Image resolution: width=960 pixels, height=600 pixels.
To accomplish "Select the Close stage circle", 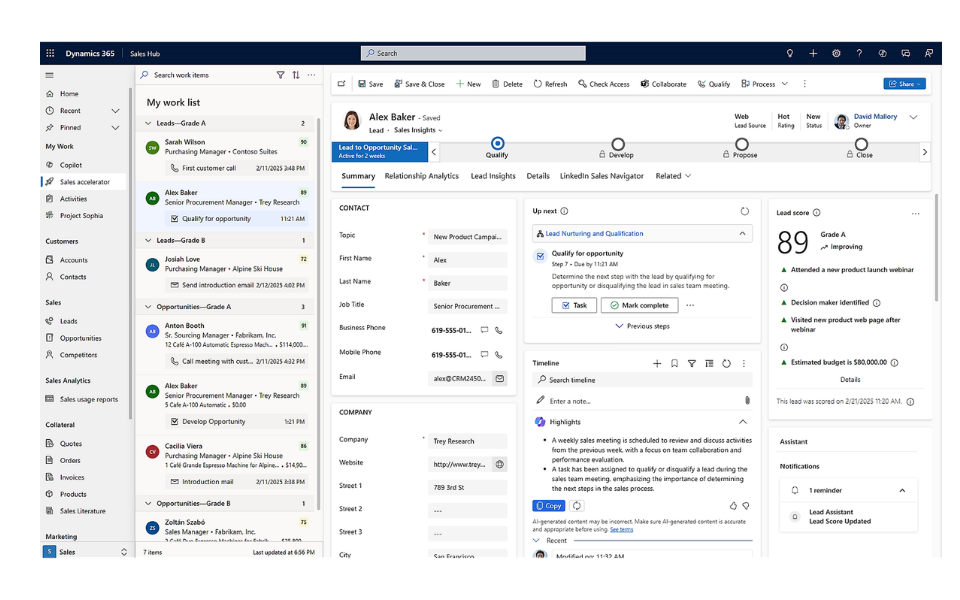I will [x=861, y=144].
